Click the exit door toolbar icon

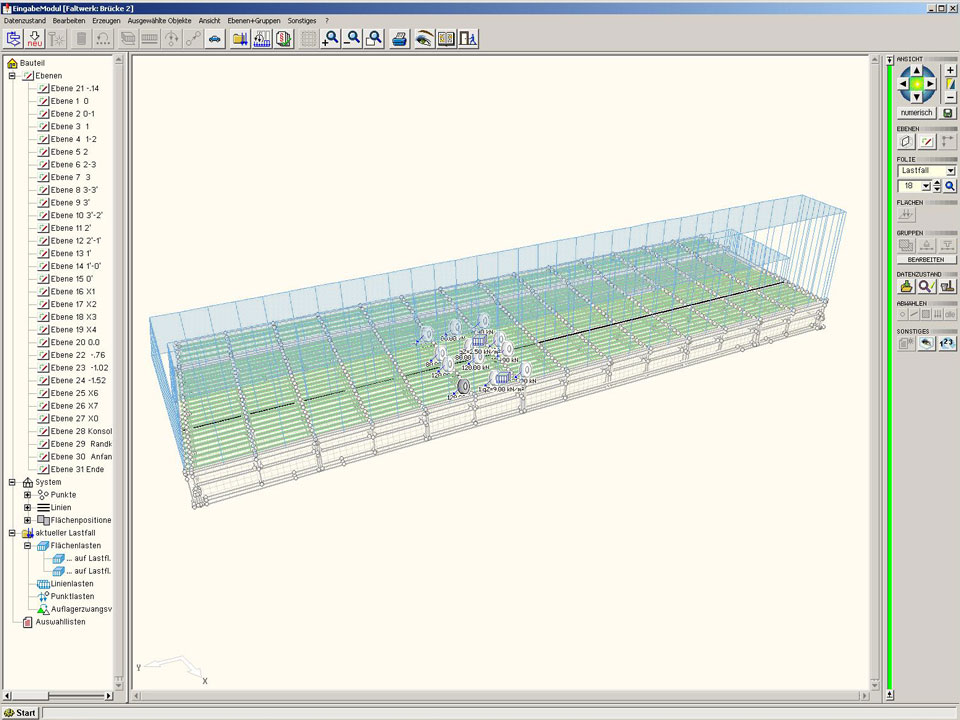[x=468, y=39]
